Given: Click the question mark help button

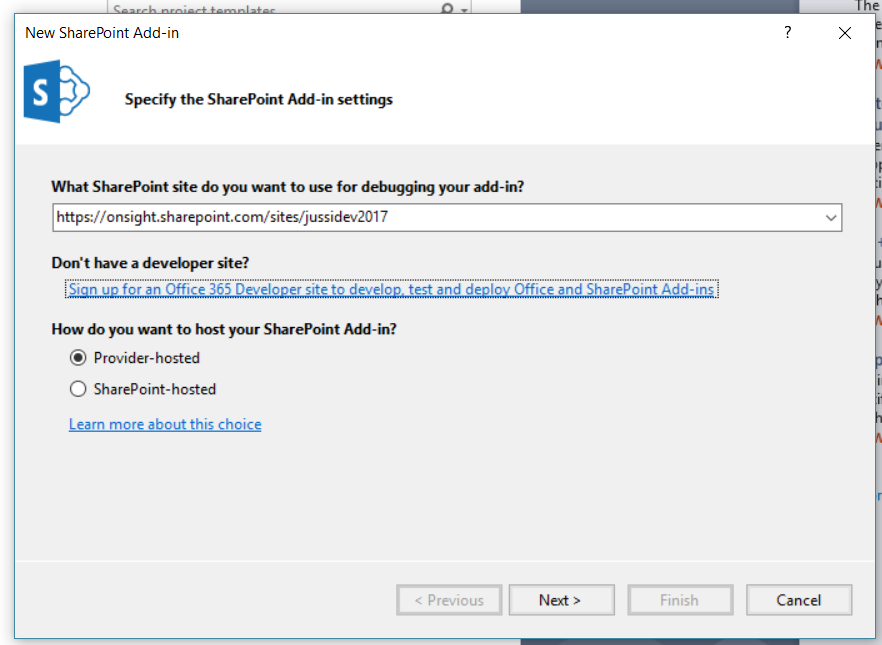Looking at the screenshot, I should [788, 33].
